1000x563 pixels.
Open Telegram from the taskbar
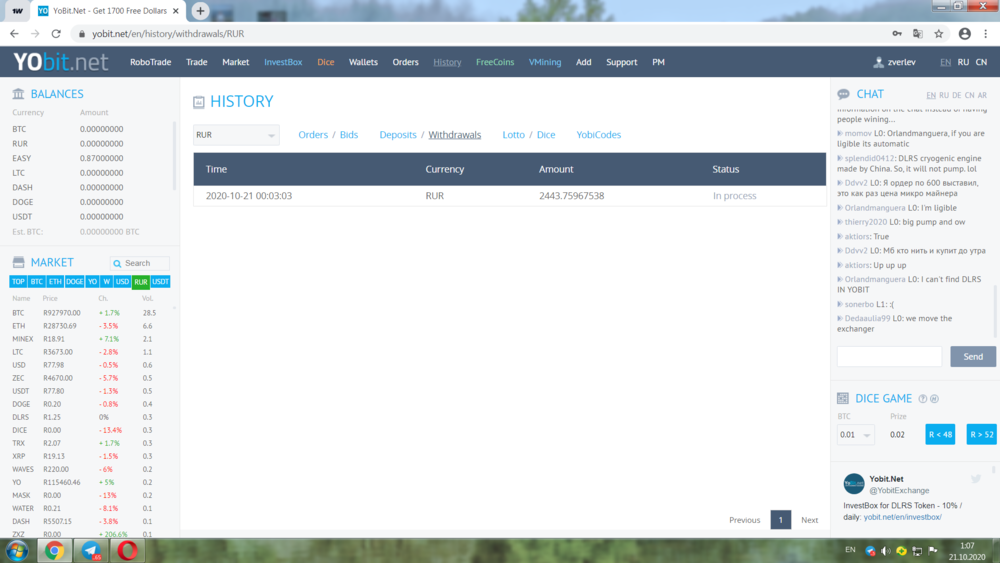[91, 550]
